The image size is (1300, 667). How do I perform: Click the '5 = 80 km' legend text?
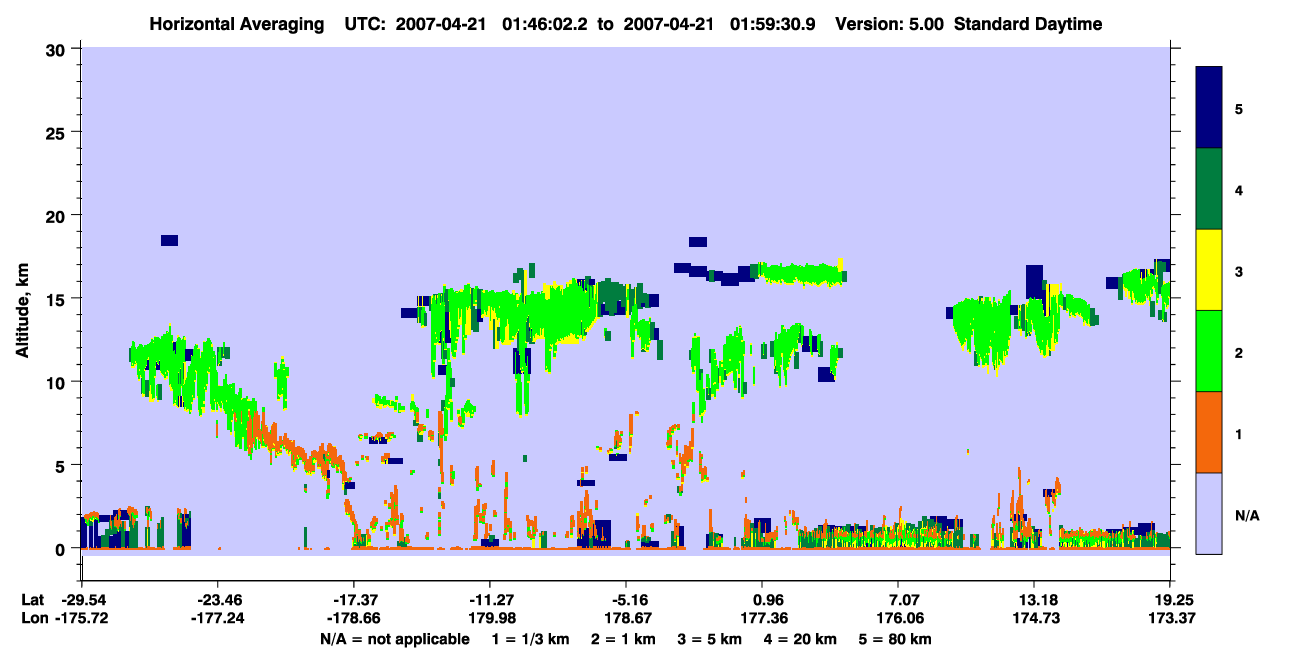point(896,639)
